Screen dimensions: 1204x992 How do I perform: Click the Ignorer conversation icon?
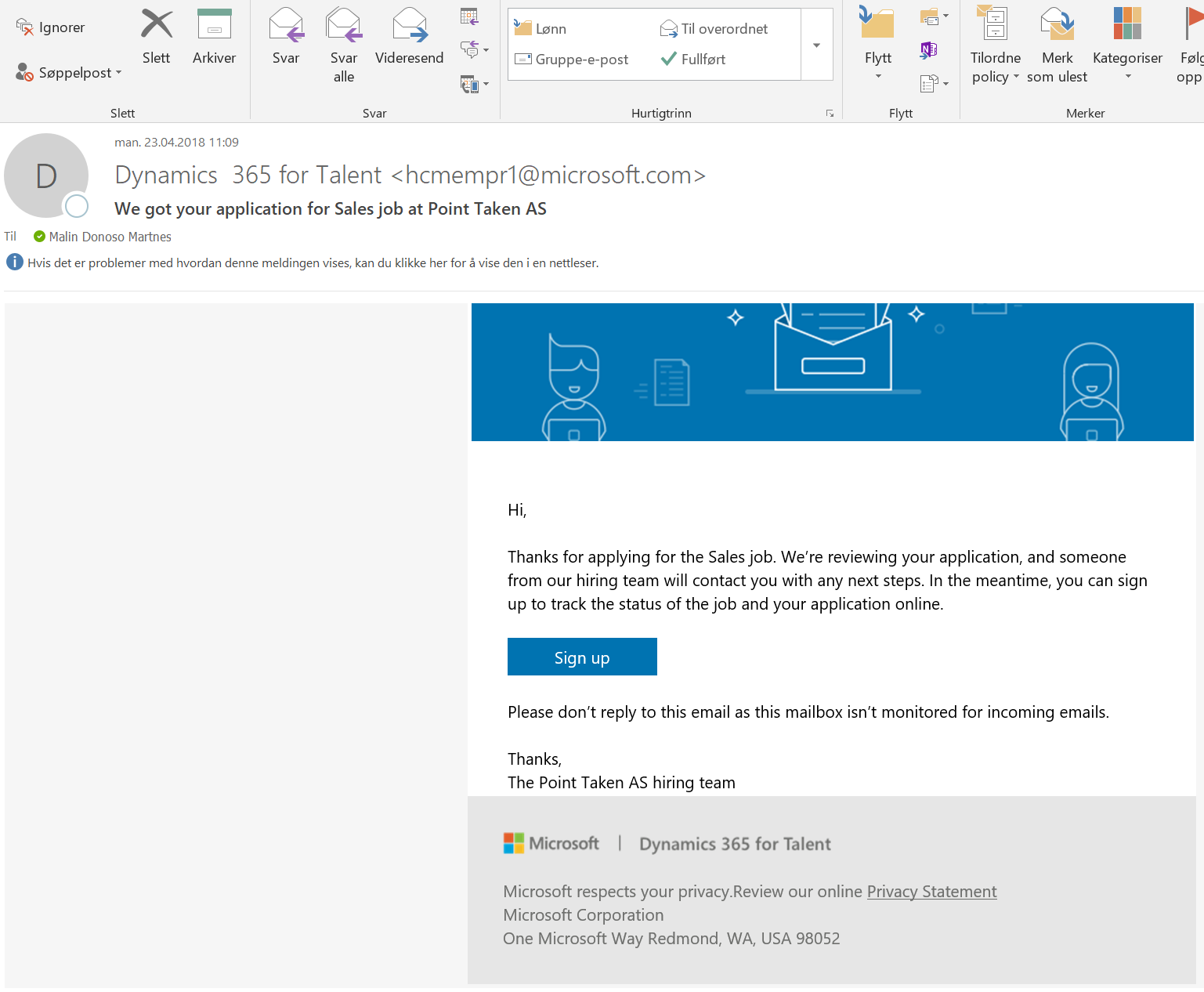point(25,27)
